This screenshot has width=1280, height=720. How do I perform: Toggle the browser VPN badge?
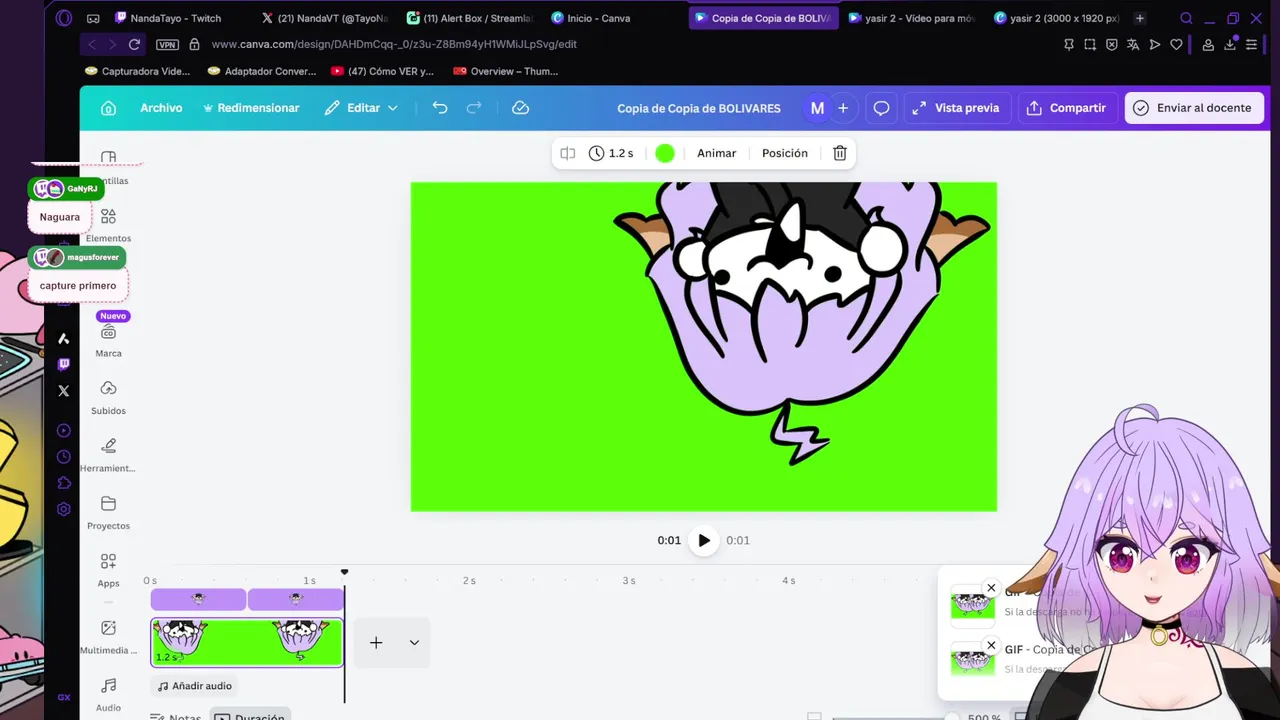coord(167,45)
